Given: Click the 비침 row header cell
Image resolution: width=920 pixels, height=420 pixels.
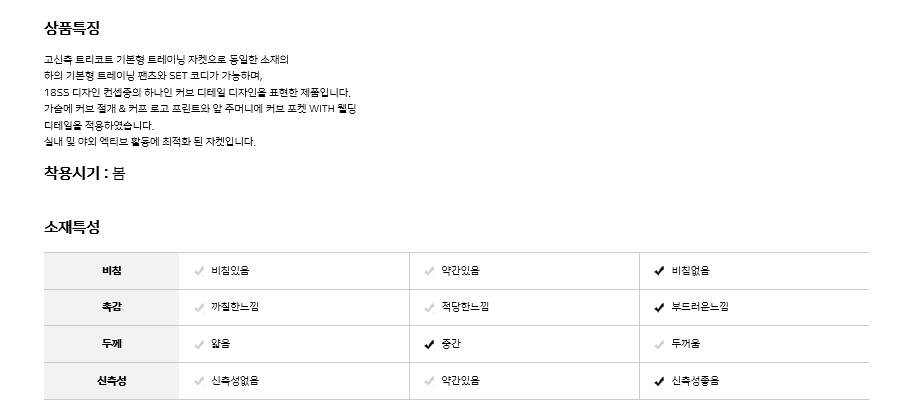Looking at the screenshot, I should click(111, 271).
